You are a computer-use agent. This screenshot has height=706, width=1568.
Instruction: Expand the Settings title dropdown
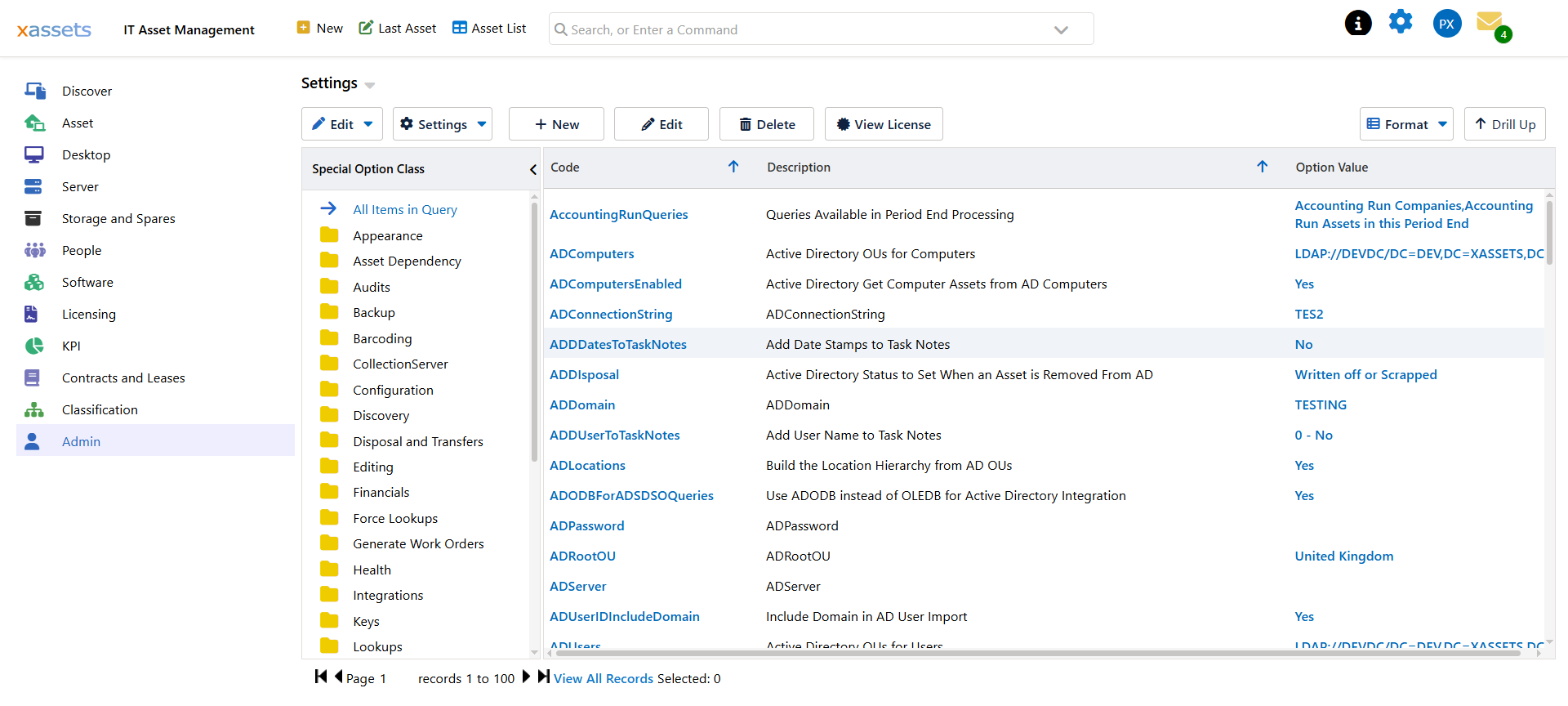[x=370, y=85]
